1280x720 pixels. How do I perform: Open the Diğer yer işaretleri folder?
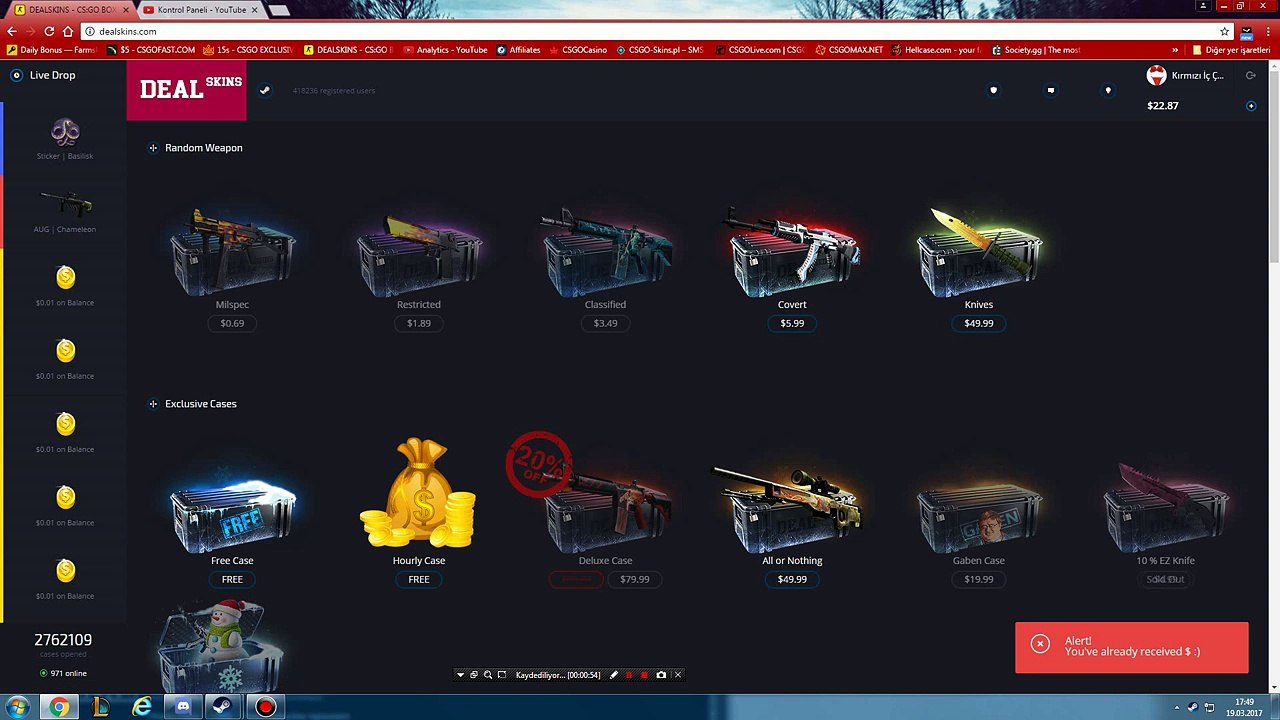1231,50
